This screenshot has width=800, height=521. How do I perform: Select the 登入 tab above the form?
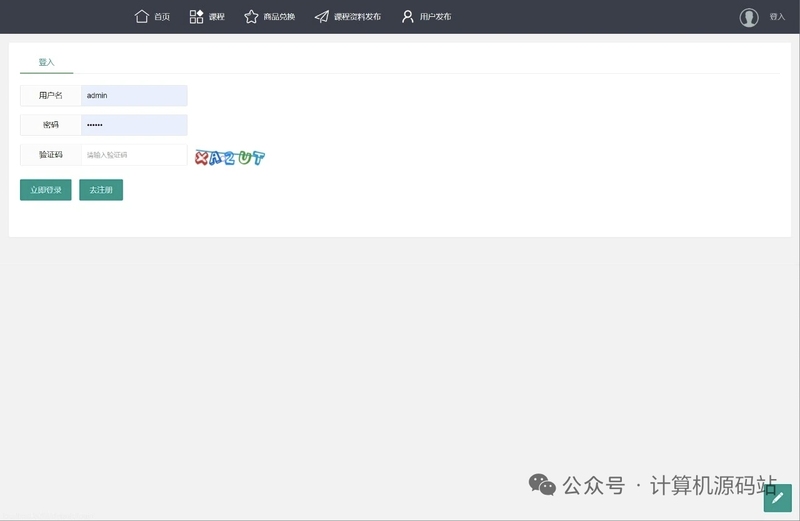[x=46, y=62]
